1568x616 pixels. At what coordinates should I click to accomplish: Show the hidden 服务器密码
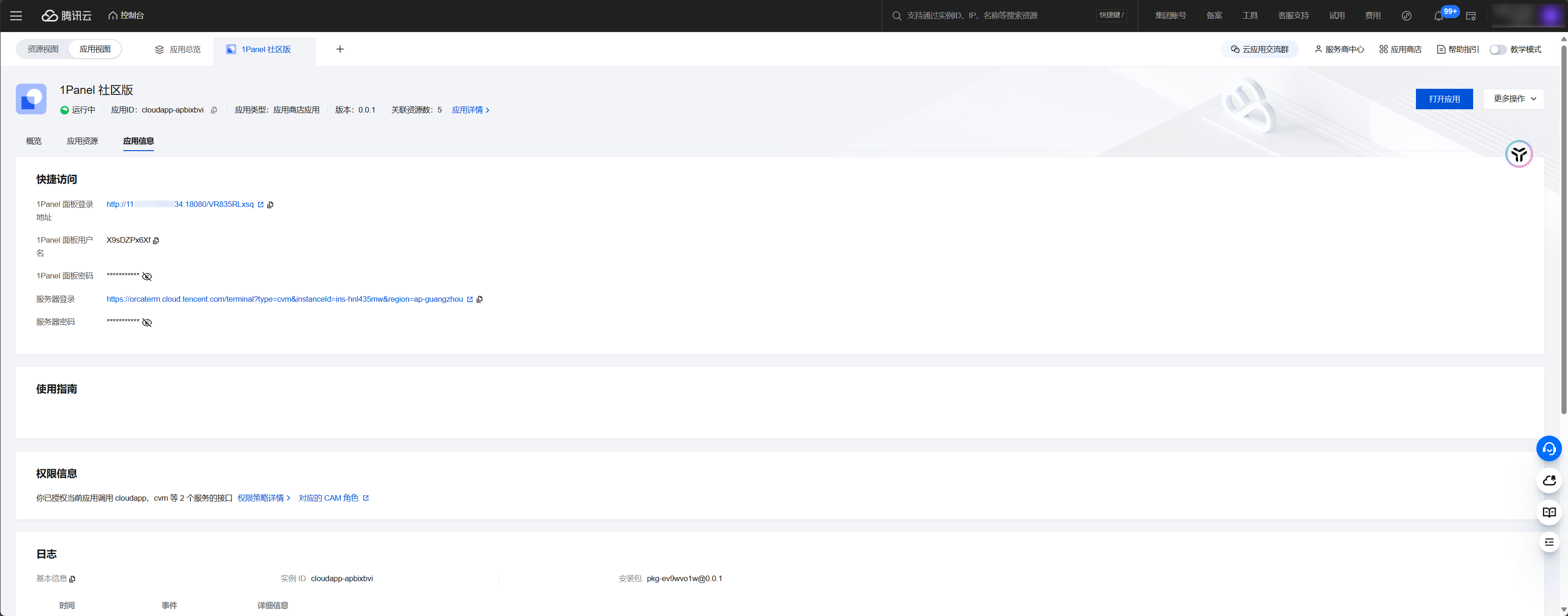146,323
